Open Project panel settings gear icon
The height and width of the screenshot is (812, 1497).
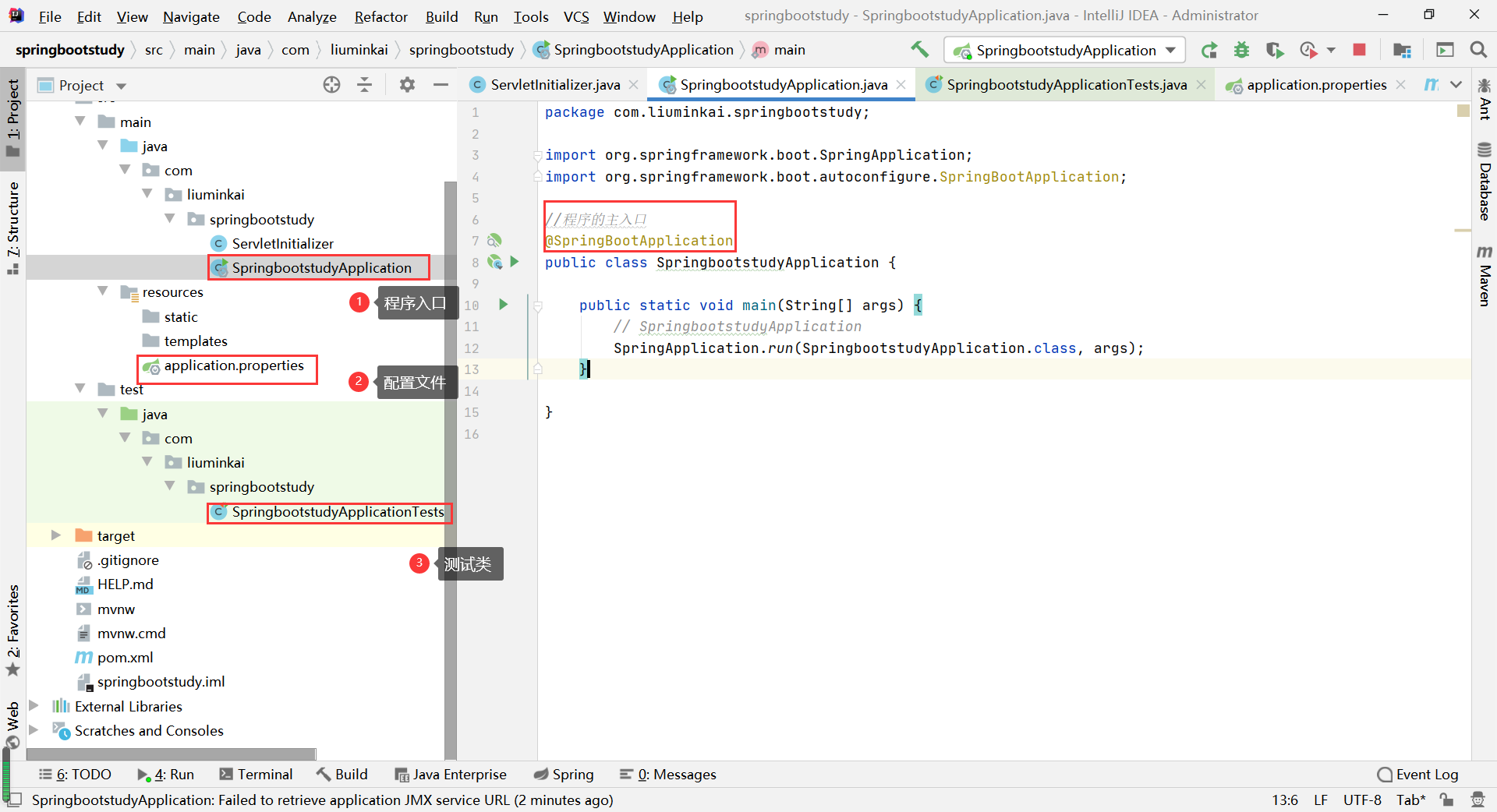coord(407,85)
